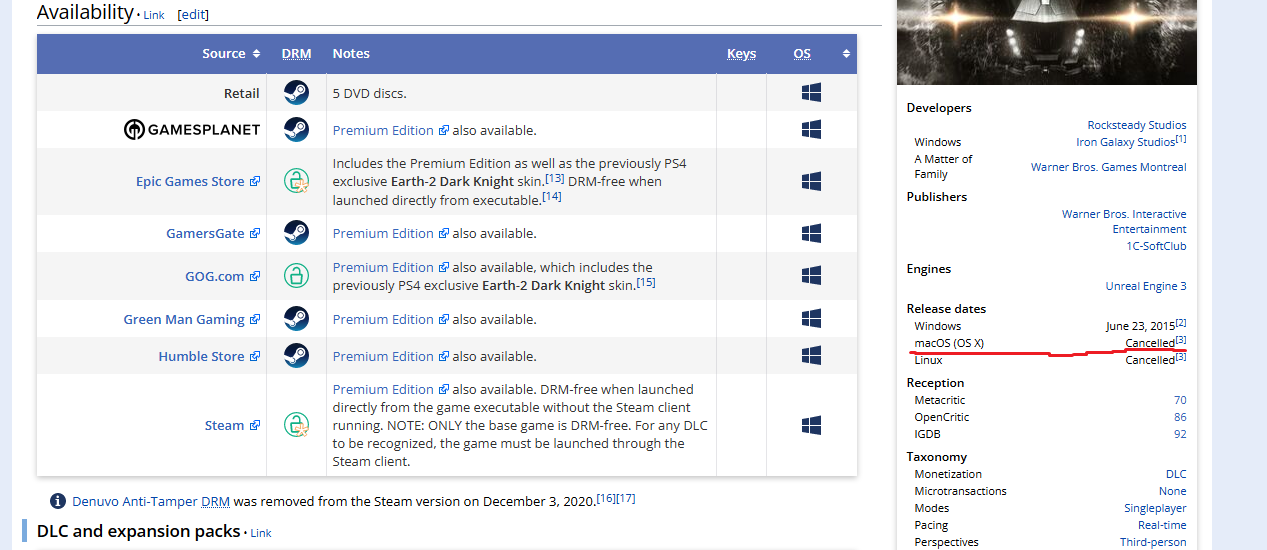Click Steam DRM icon in Green Man Gaming row
Image resolution: width=1267 pixels, height=550 pixels.
click(x=296, y=319)
